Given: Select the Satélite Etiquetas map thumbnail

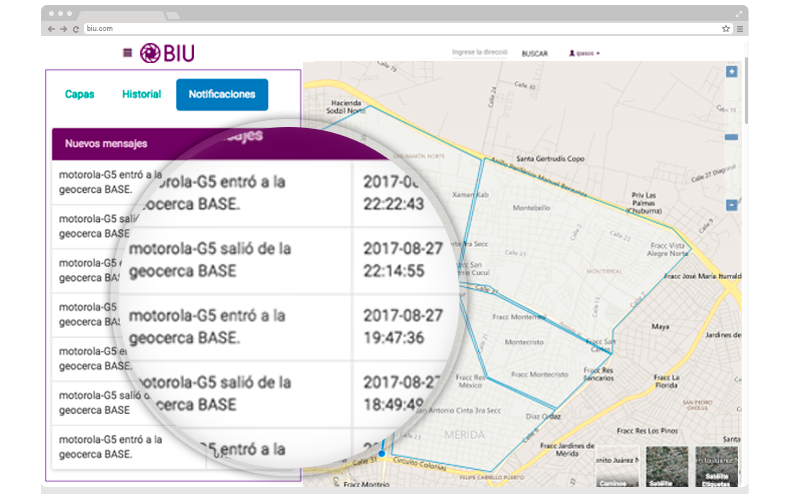Looking at the screenshot, I should click(716, 466).
